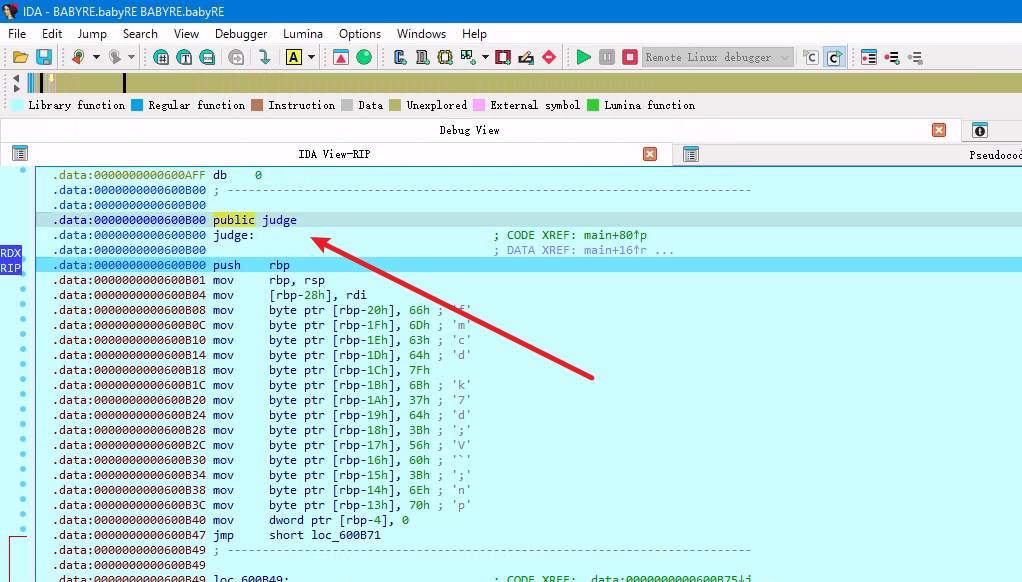Close the IDA View-RIP tab
Image resolution: width=1022 pixels, height=582 pixels.
(650, 154)
